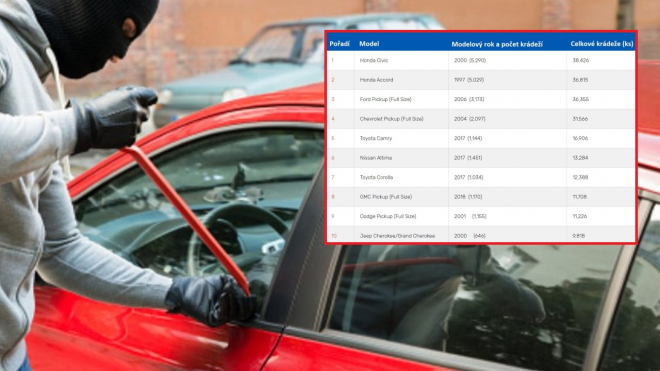
Task: Click the GMC Pickup (Full Size) entry
Action: tap(386, 197)
